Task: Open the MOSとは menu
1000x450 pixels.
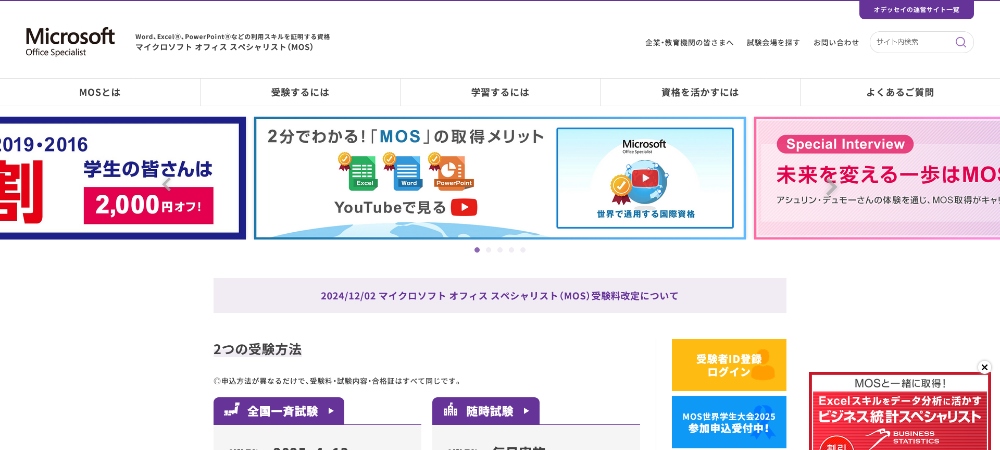Action: [x=100, y=92]
